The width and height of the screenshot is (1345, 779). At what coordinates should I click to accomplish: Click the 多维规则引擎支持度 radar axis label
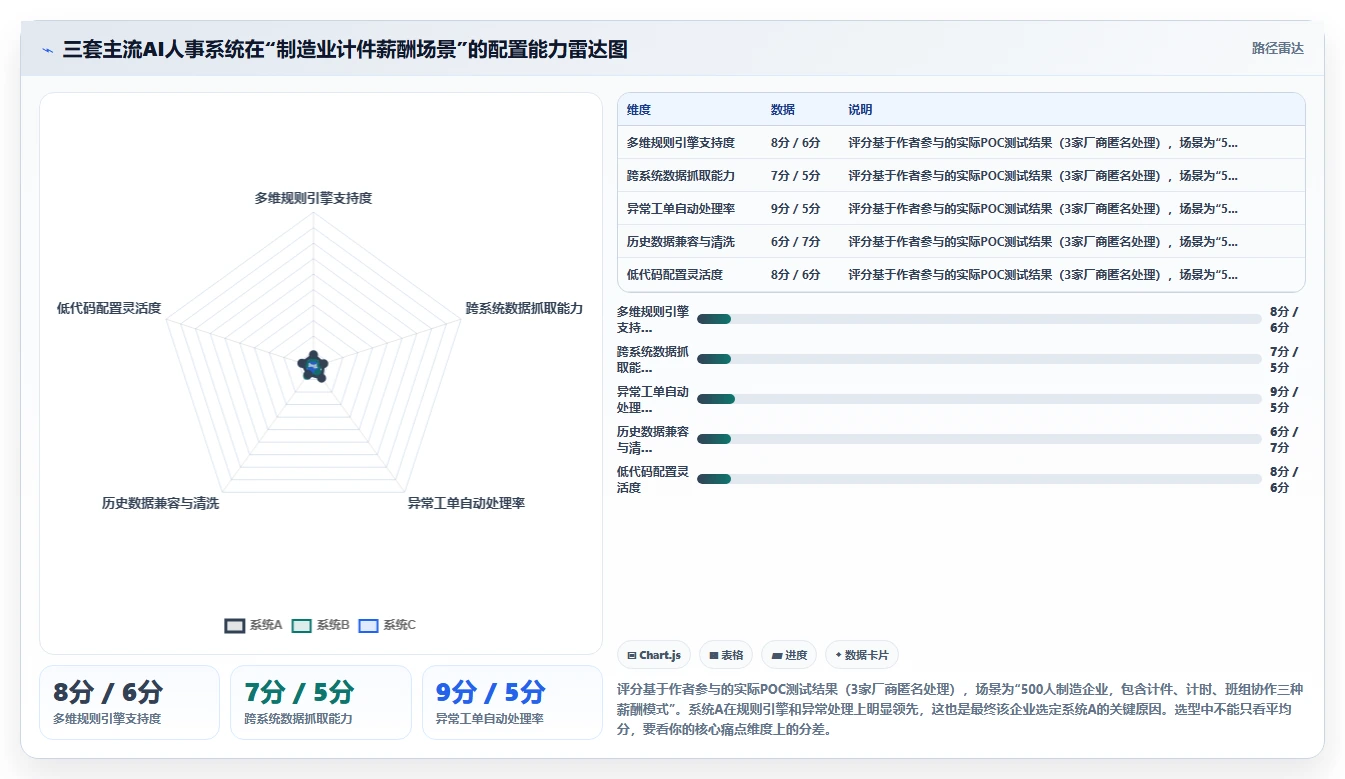[x=313, y=198]
